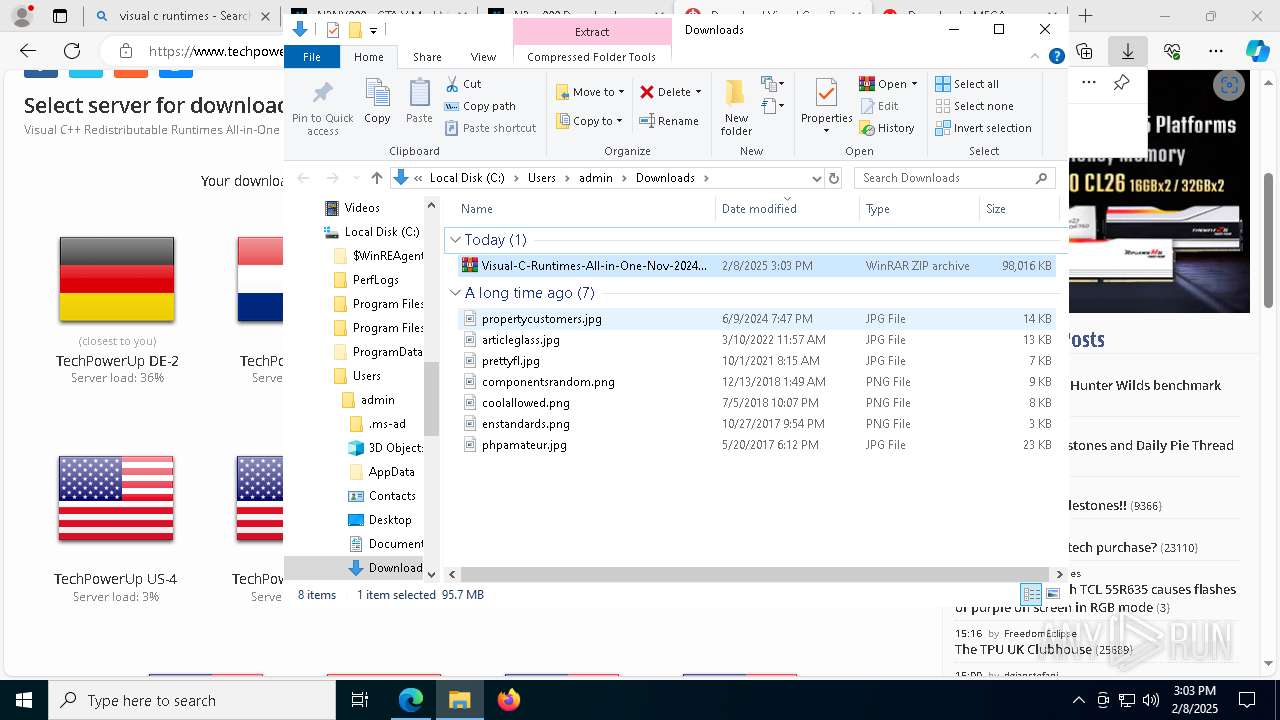Expand the Delete dropdown arrow
The width and height of the screenshot is (1280, 720).
coord(698,92)
